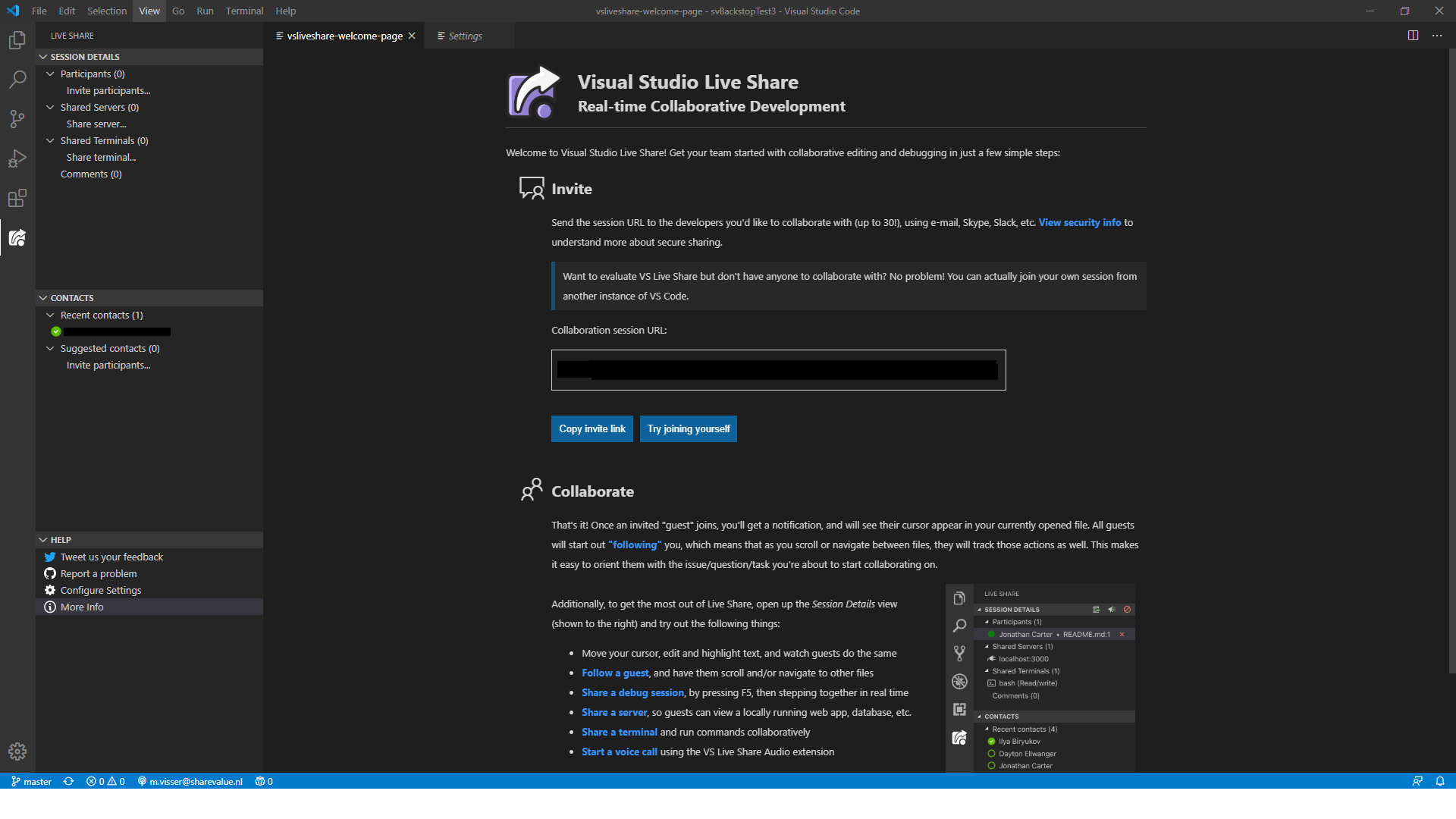This screenshot has width=1456, height=819.
Task: Open the Follow a guest link
Action: coord(615,673)
